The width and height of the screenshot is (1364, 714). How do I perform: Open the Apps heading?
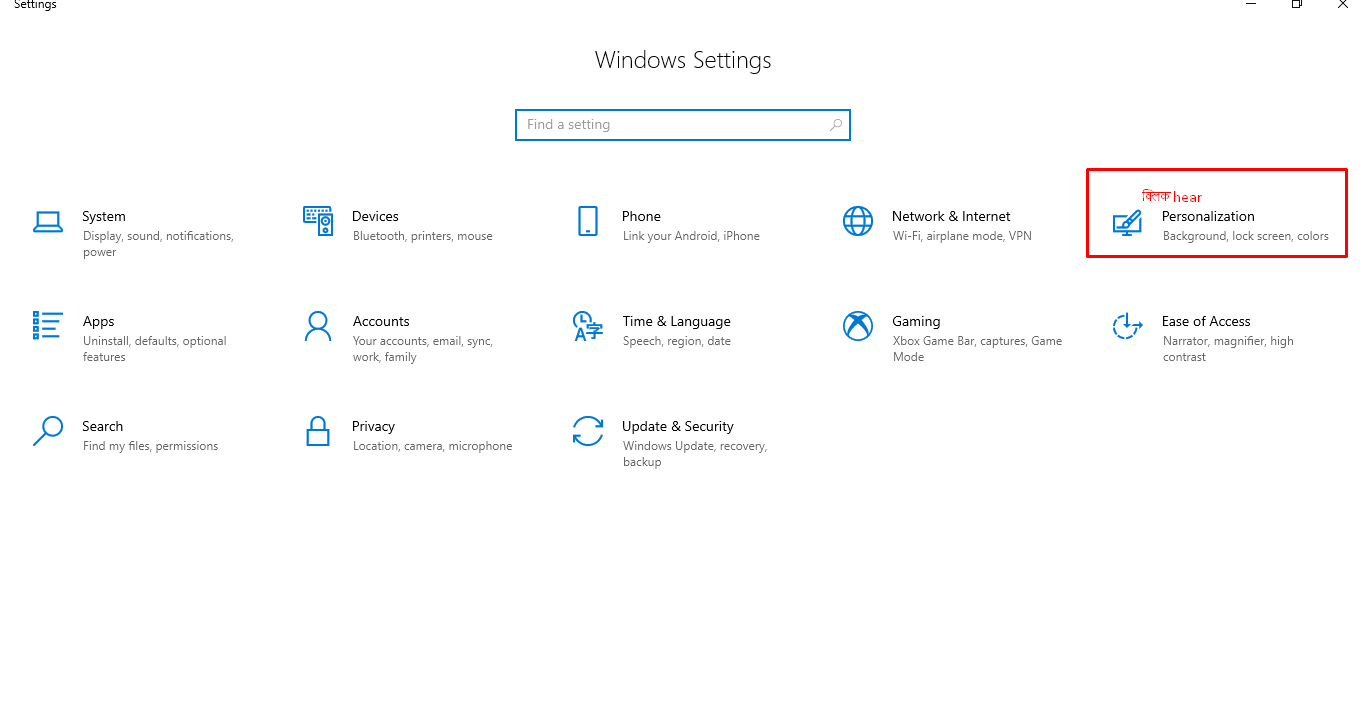point(99,321)
